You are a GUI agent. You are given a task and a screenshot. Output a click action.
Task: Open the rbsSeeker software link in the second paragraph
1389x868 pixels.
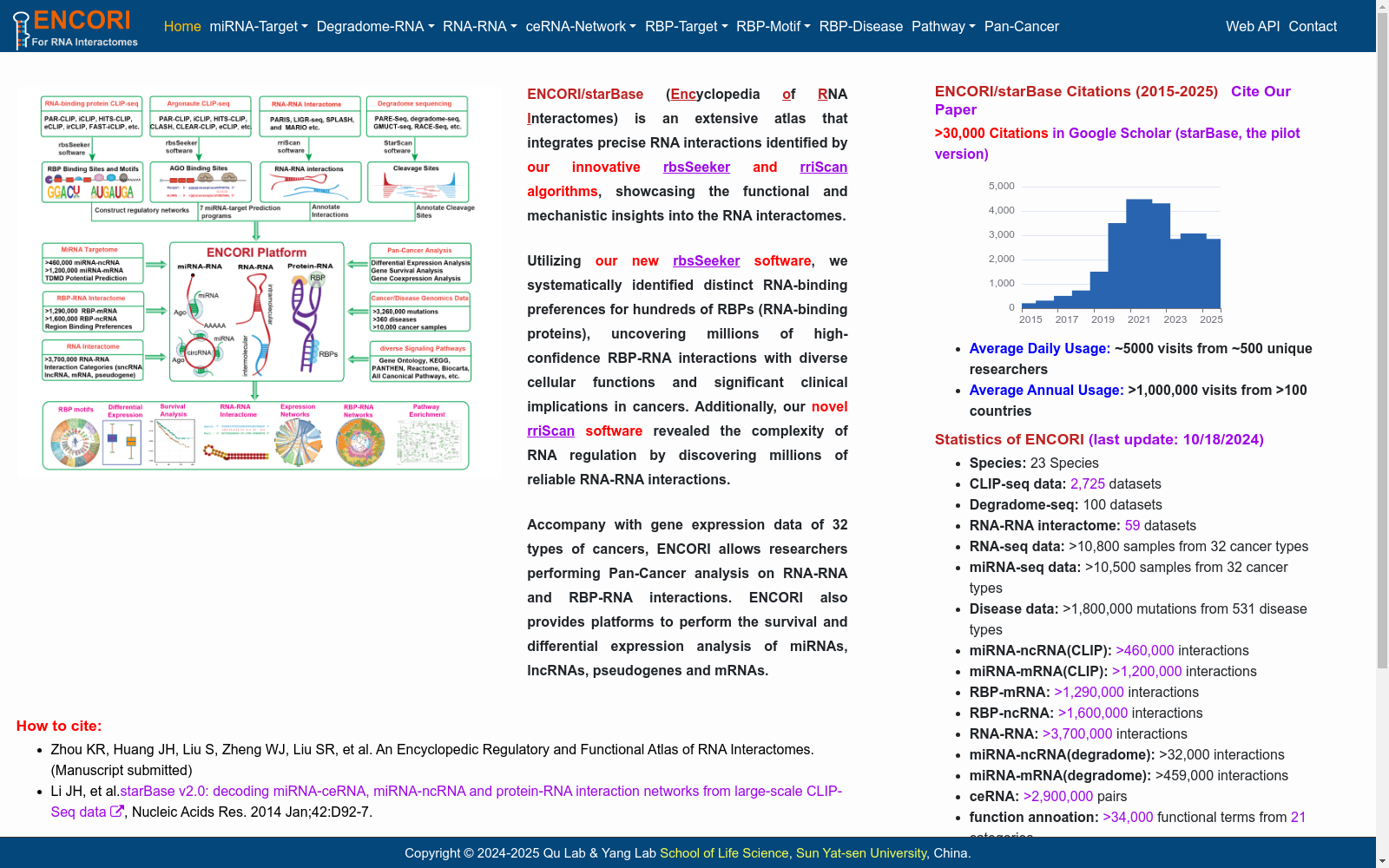(x=707, y=260)
